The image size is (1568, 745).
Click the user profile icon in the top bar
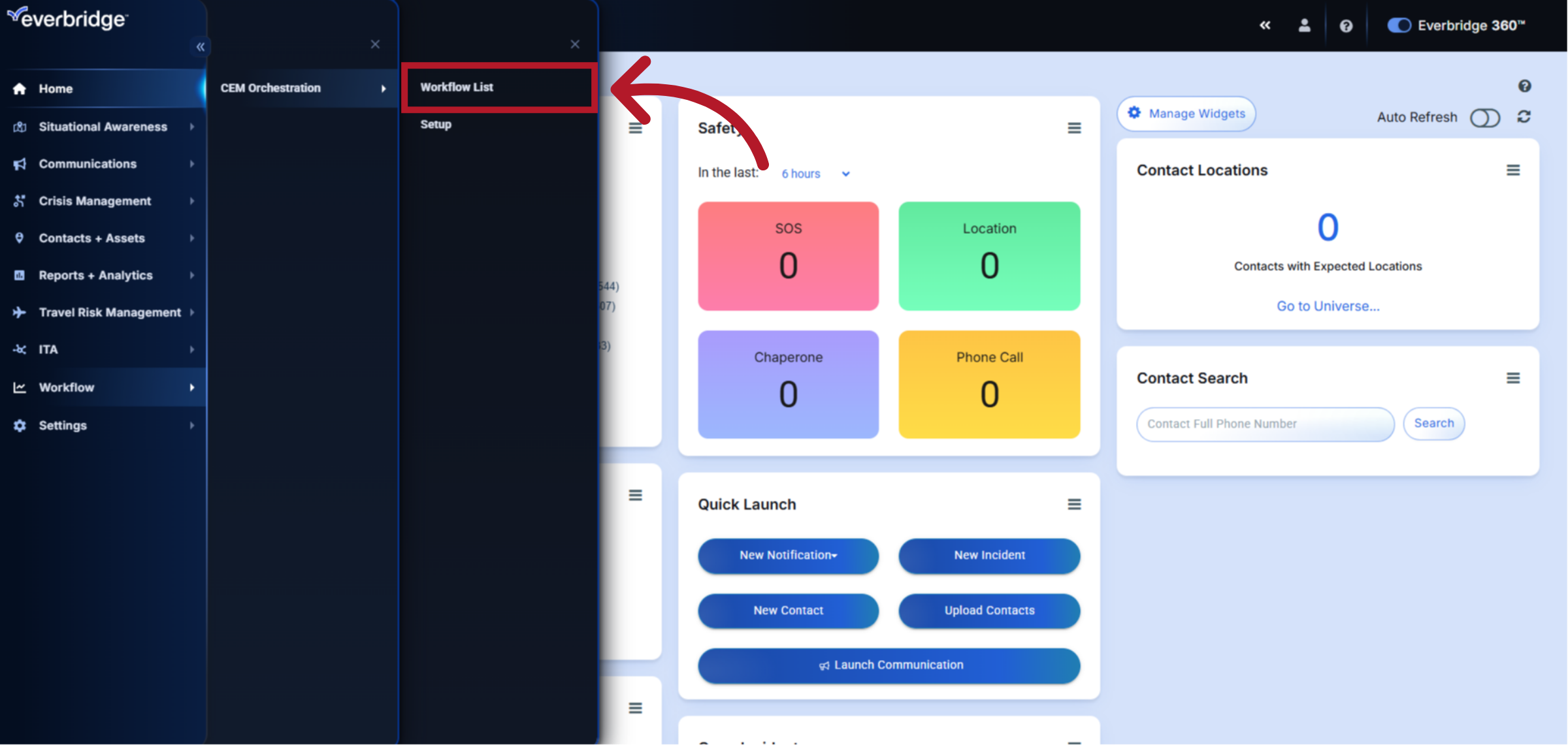(x=1304, y=25)
